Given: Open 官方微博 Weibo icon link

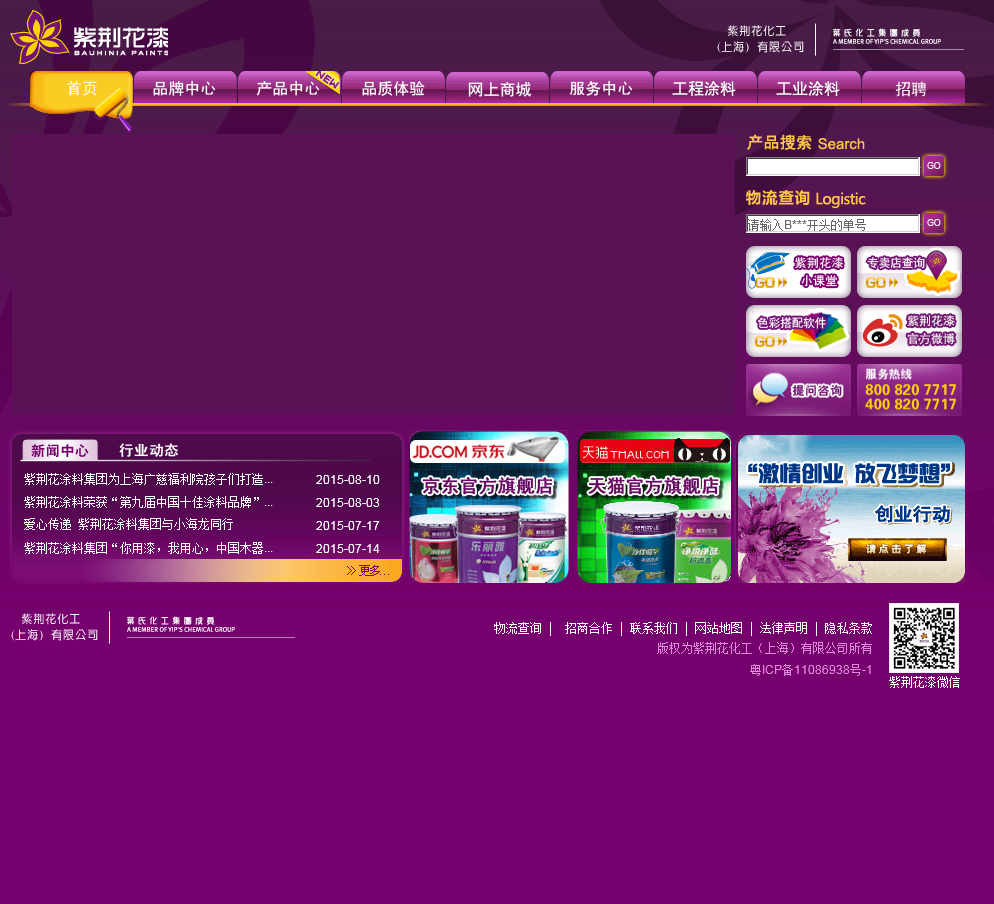Looking at the screenshot, I should tap(909, 331).
